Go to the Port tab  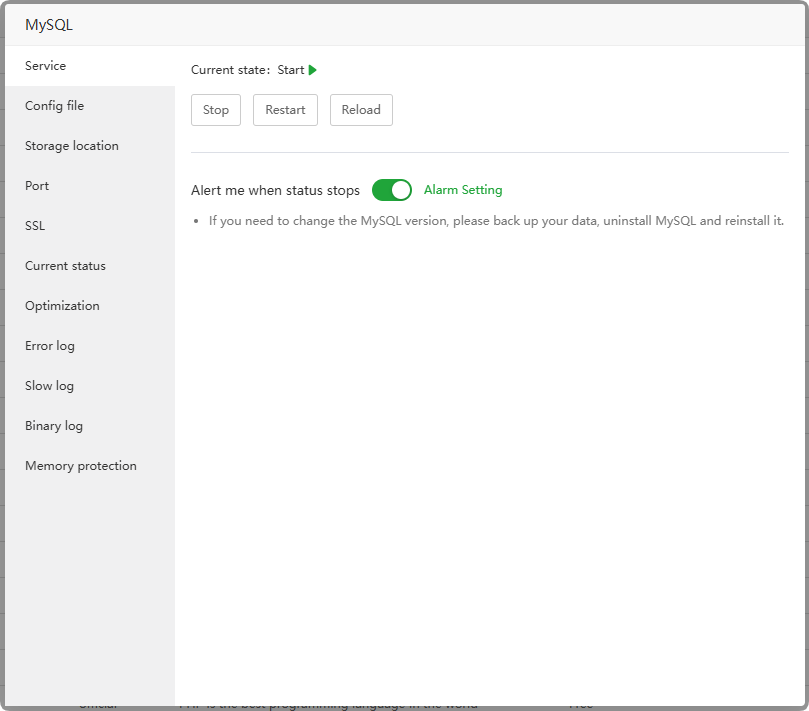[37, 186]
